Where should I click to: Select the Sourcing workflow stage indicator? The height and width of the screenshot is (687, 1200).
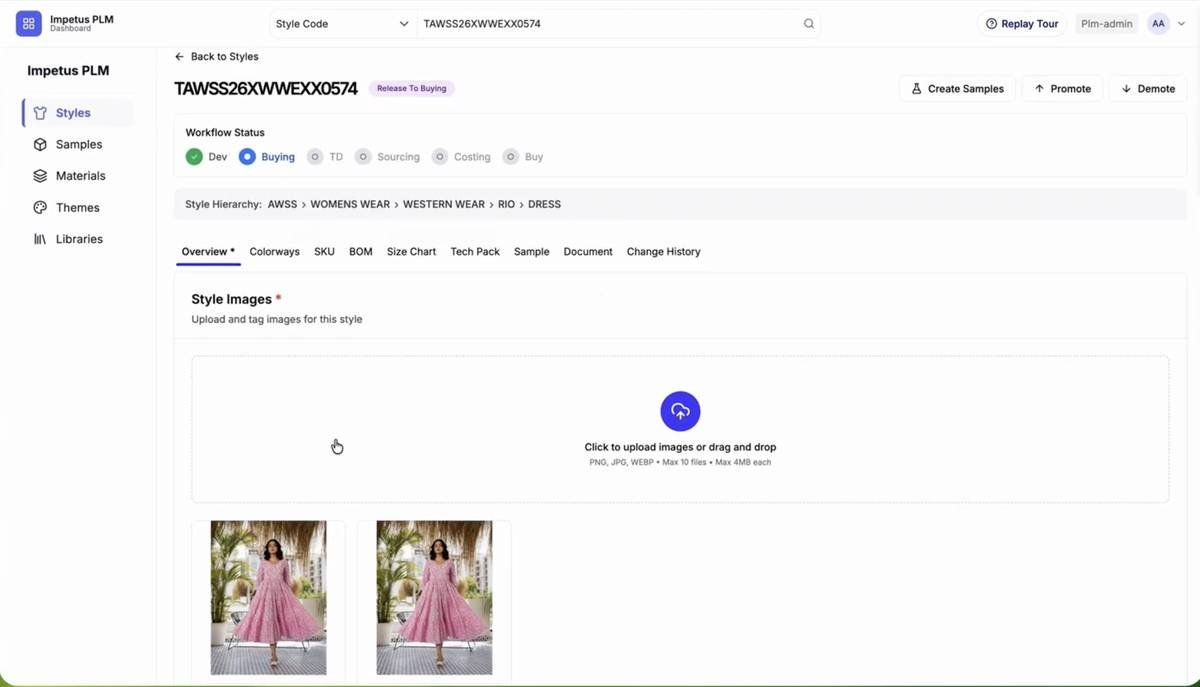click(x=363, y=157)
